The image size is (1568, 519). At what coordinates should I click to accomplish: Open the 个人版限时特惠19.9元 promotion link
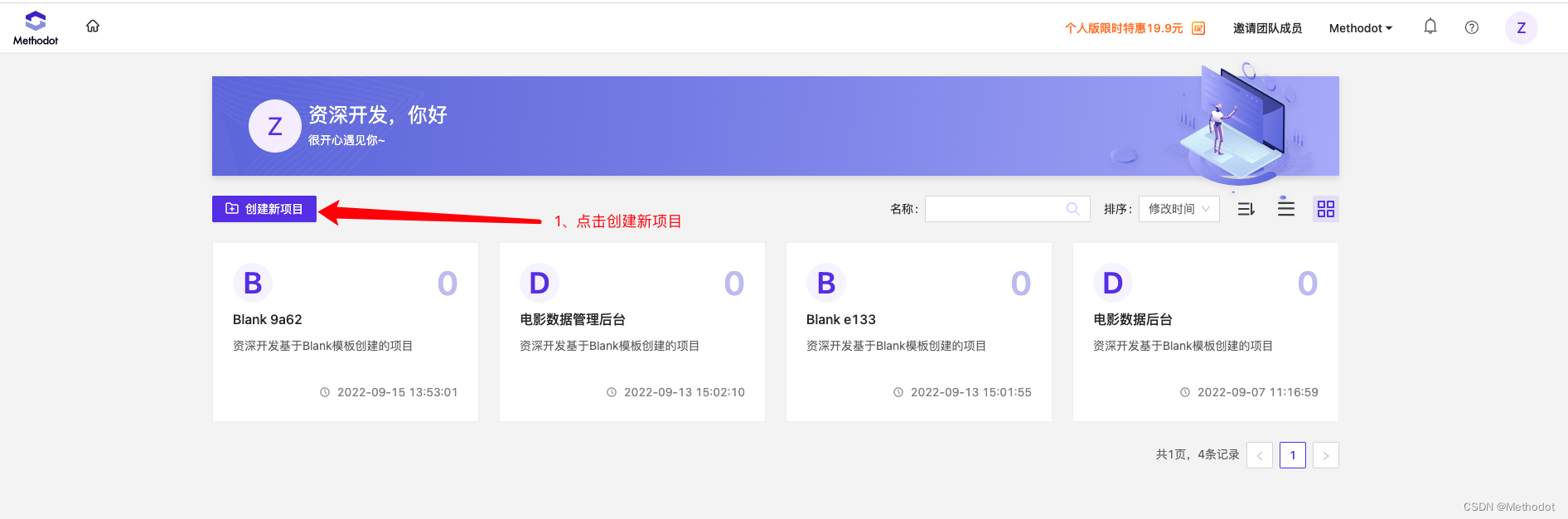click(x=1124, y=28)
